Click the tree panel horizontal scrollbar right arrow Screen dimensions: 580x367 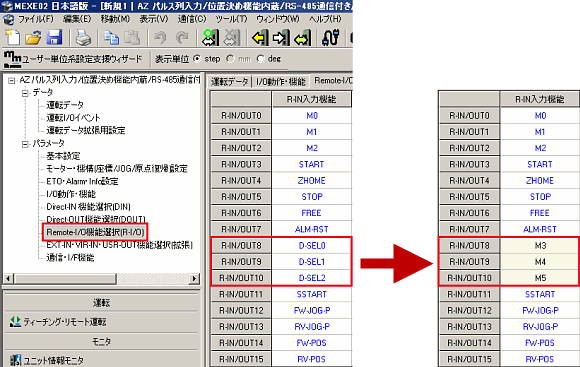point(194,278)
